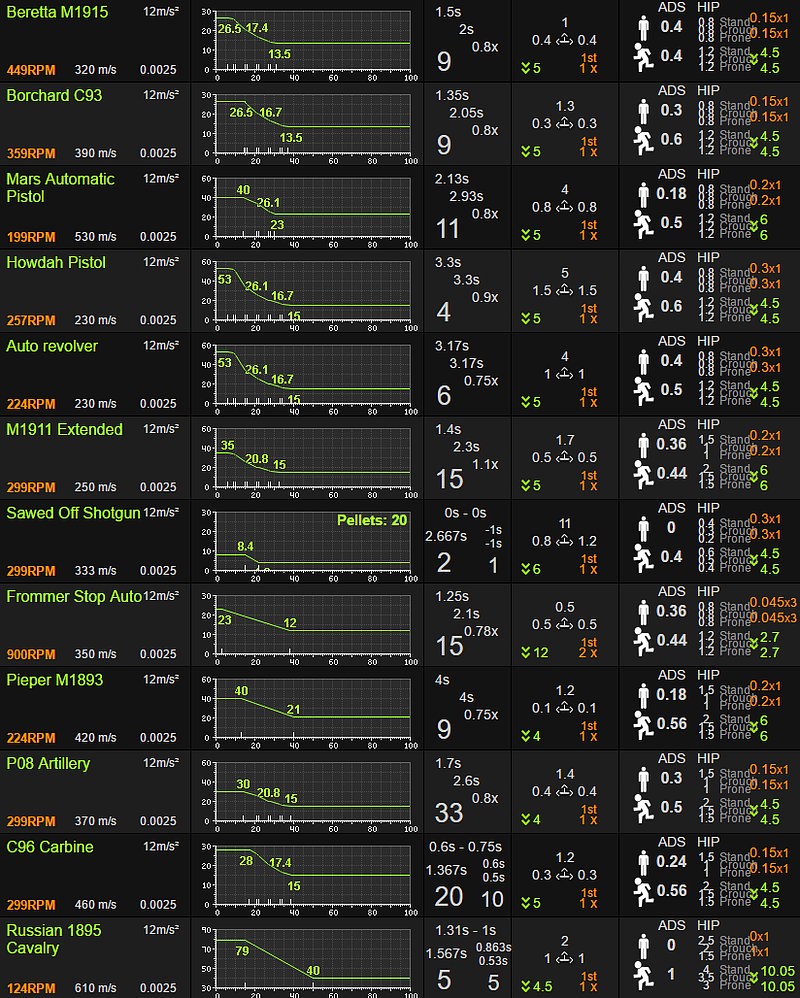This screenshot has width=800, height=998.
Task: Click the recoil arrow icon in C96 Carbine row
Action: (565, 875)
